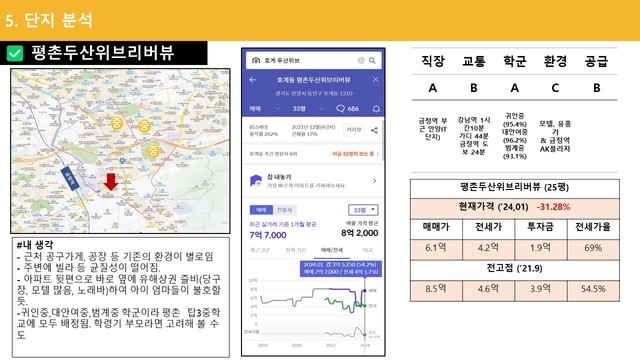640x360 pixels.
Task: Click the -31.28% red percentage
Action: tap(553, 207)
